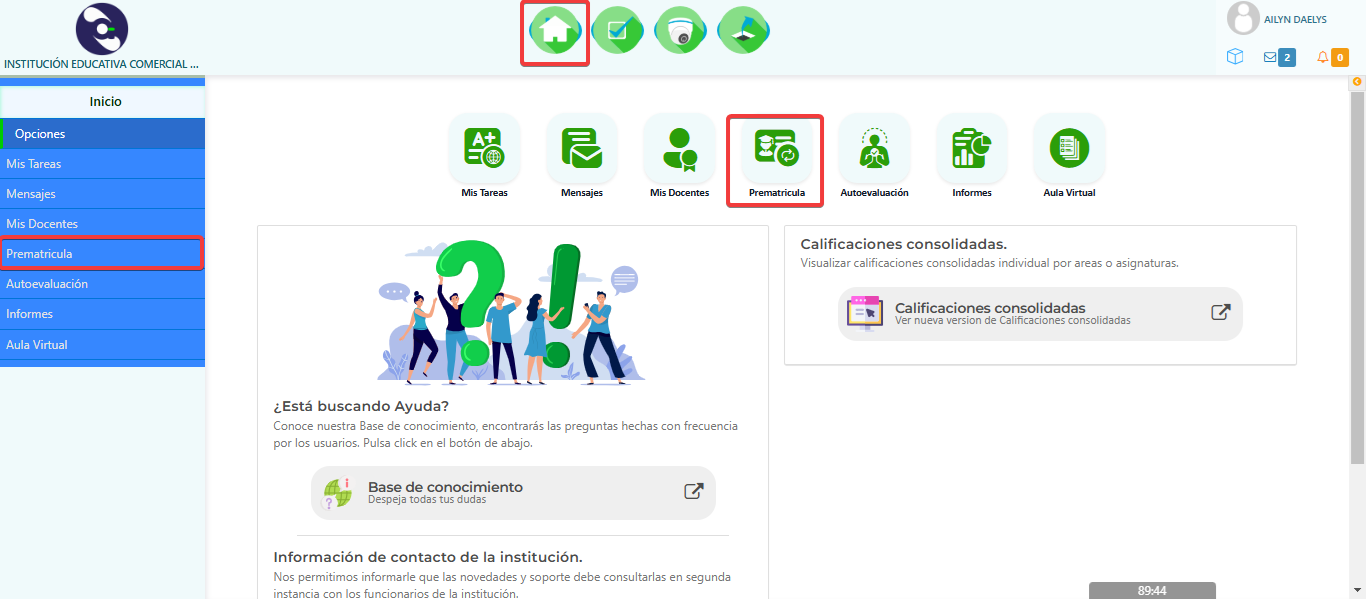
Task: Click the vertical page scrollbar
Action: point(1358,278)
